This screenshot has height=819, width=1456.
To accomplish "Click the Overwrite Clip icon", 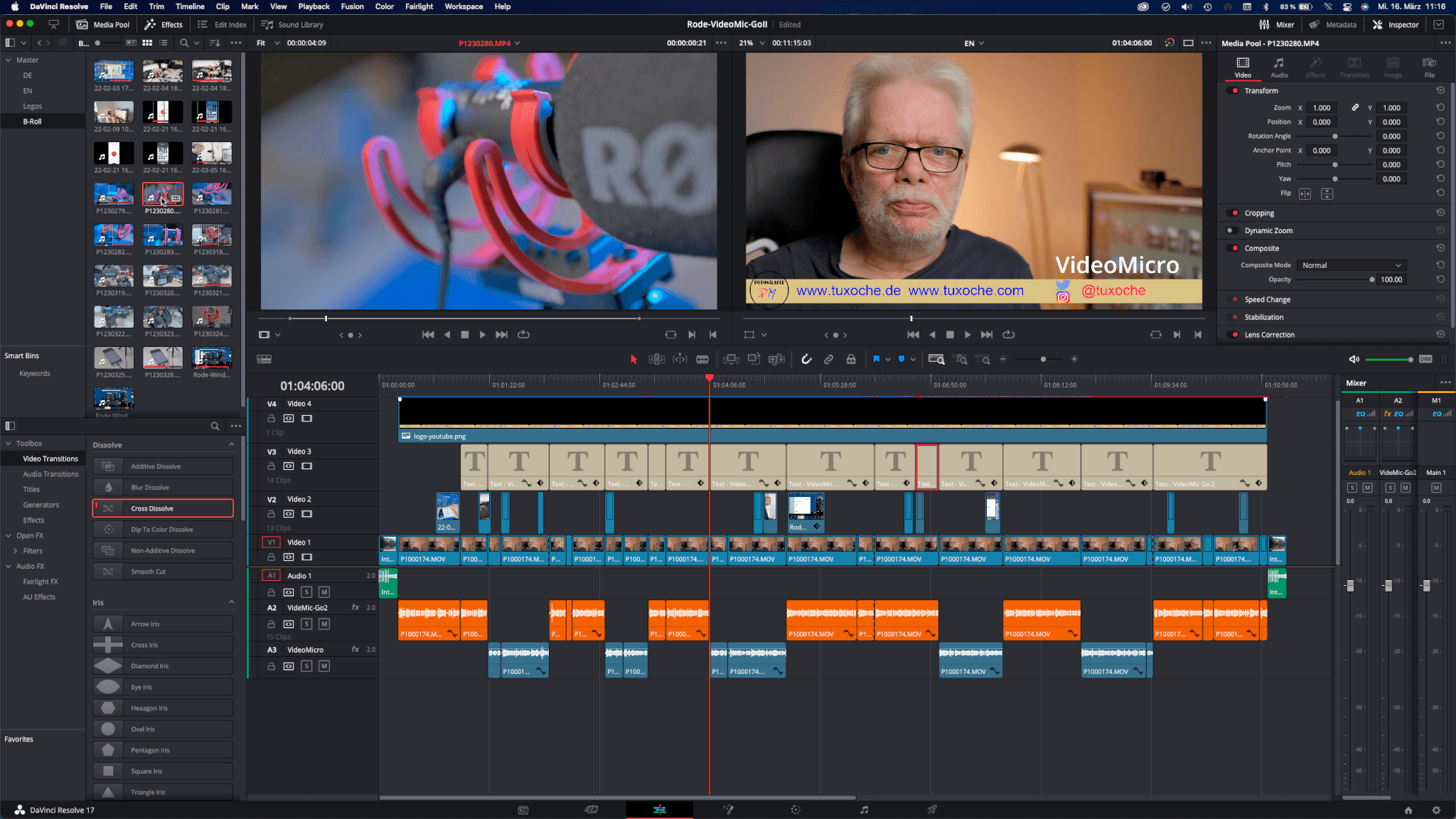I will 754,360.
